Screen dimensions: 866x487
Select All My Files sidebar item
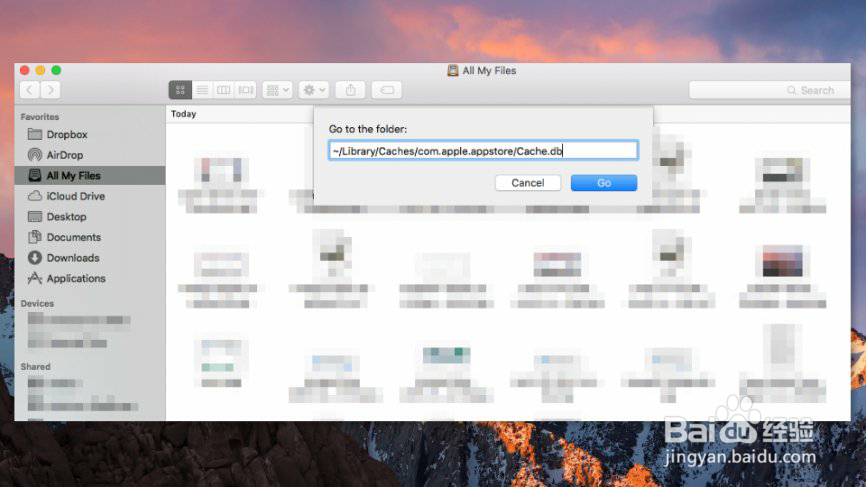(90, 176)
